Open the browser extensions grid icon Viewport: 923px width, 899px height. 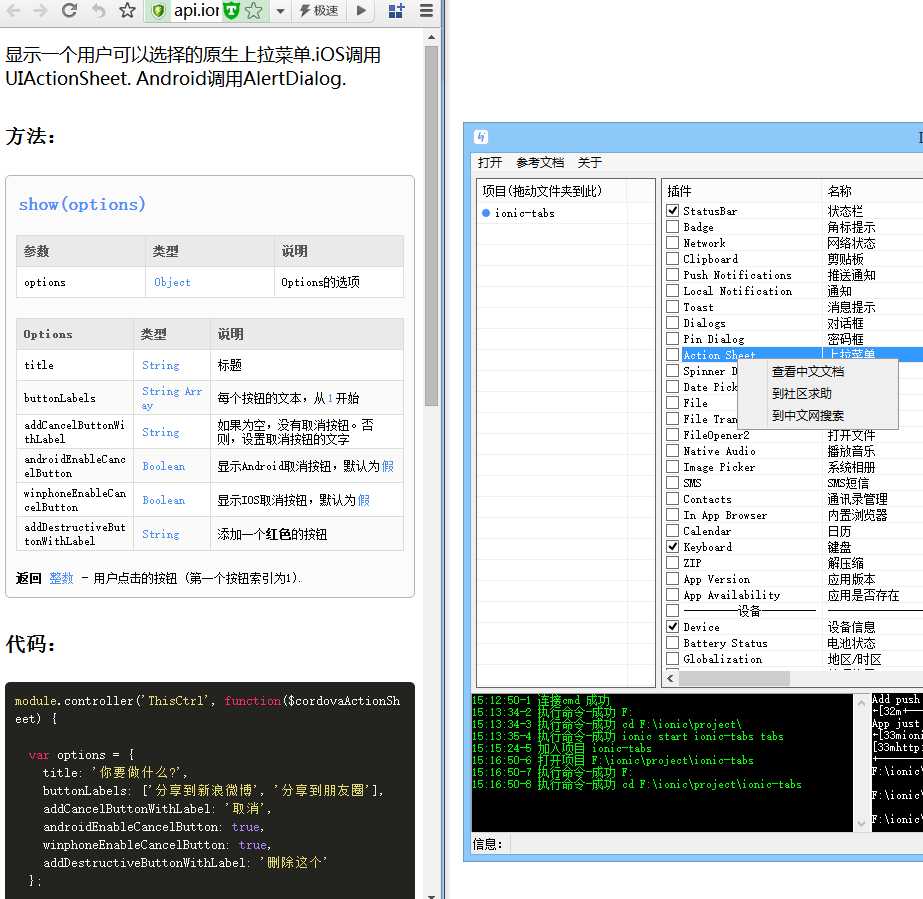(396, 11)
